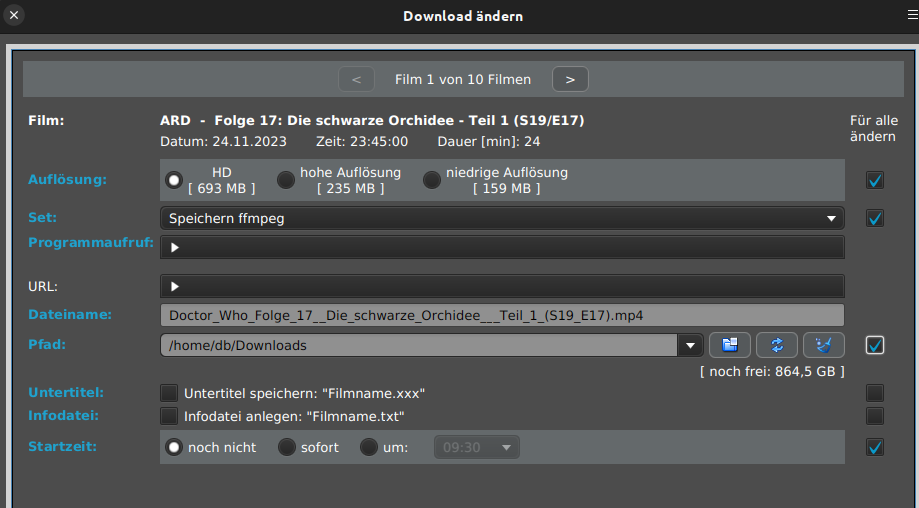Image resolution: width=919 pixels, height=508 pixels.
Task: Close the Download ändern dialog
Action: pyautogui.click(x=14, y=15)
